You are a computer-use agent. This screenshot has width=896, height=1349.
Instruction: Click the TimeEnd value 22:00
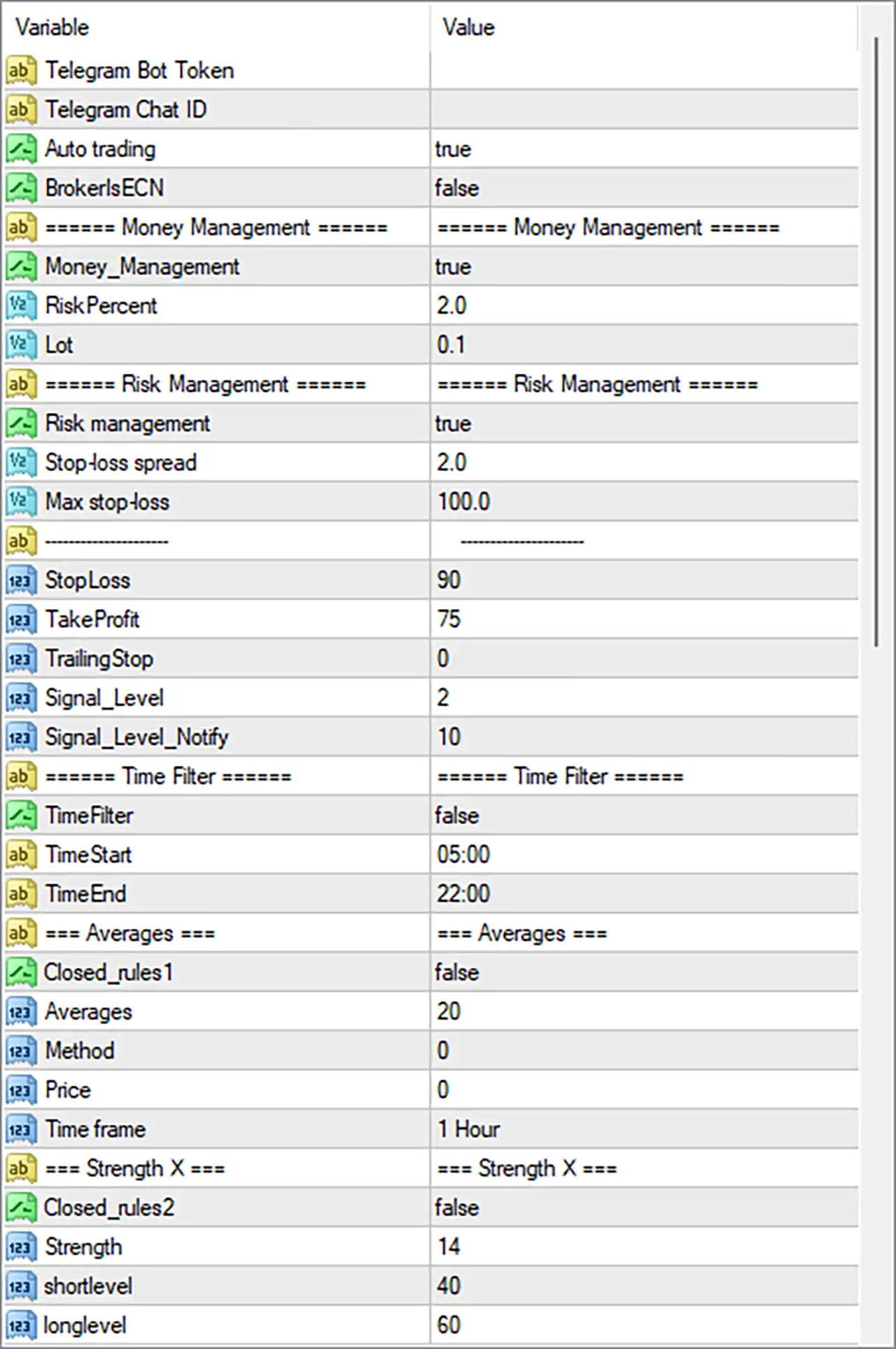click(463, 894)
